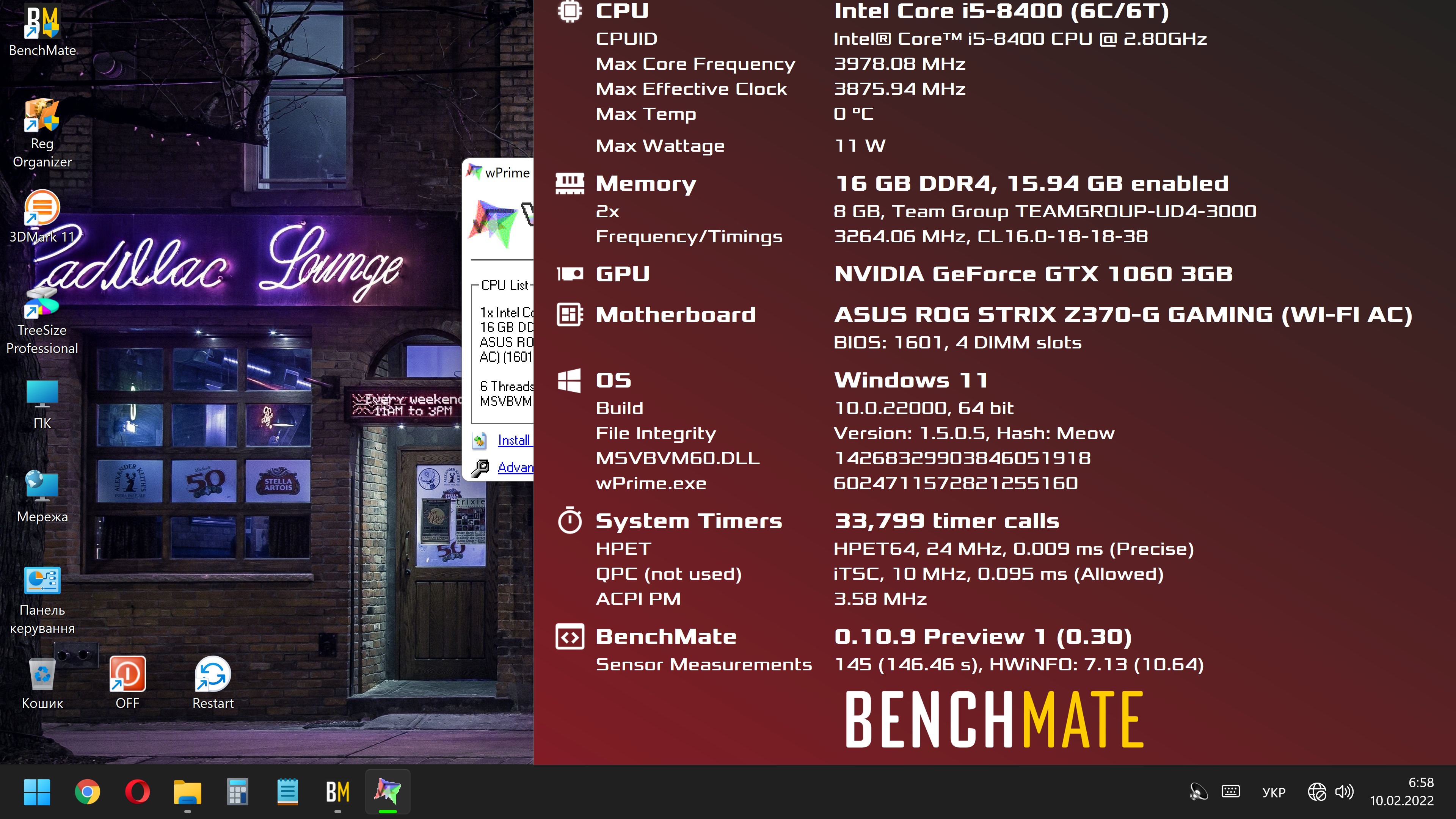This screenshot has width=1456, height=819.
Task: Open the notepad app in taskbar
Action: coord(288,792)
